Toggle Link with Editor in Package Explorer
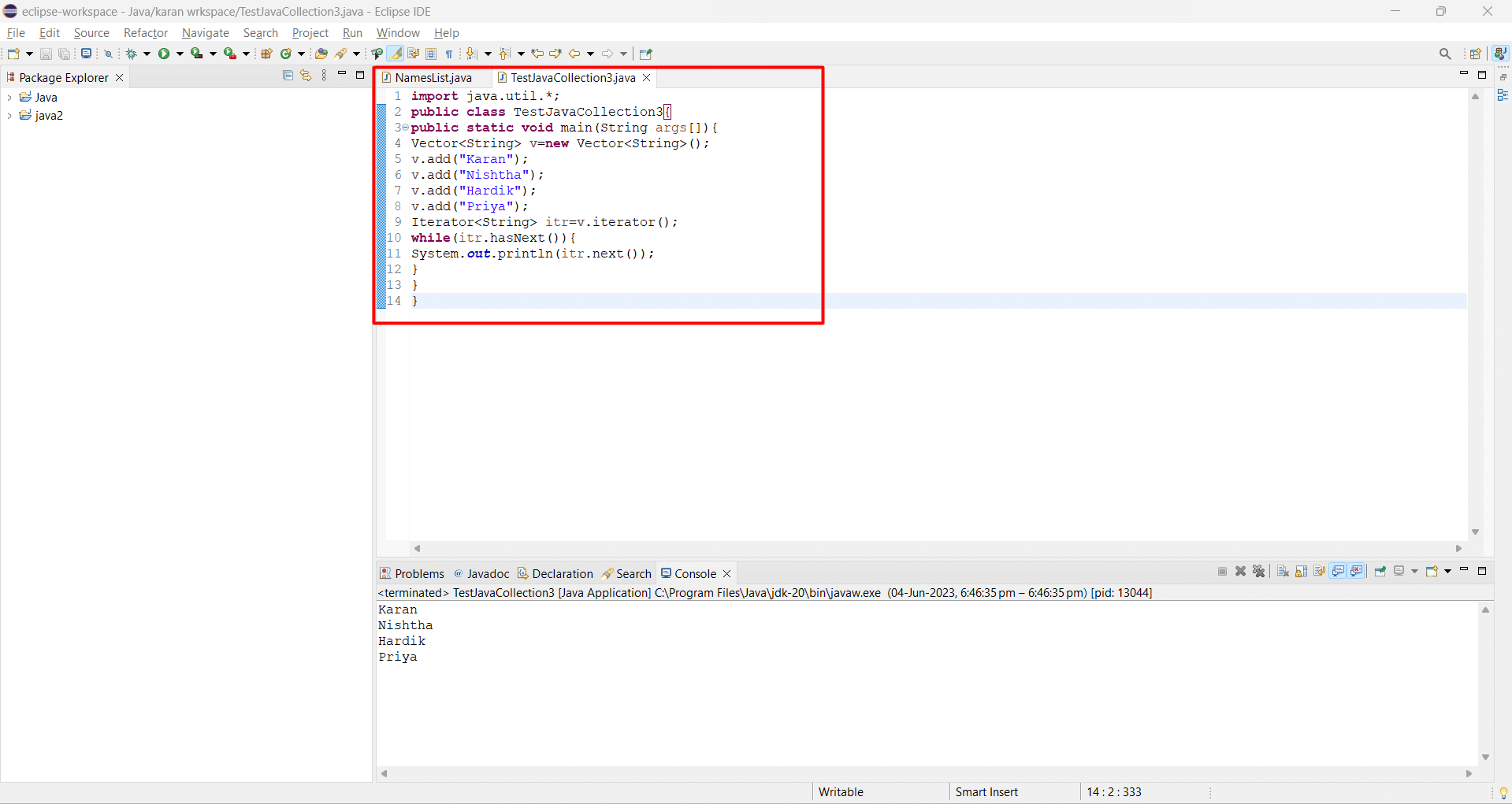This screenshot has width=1512, height=804. coord(306,75)
